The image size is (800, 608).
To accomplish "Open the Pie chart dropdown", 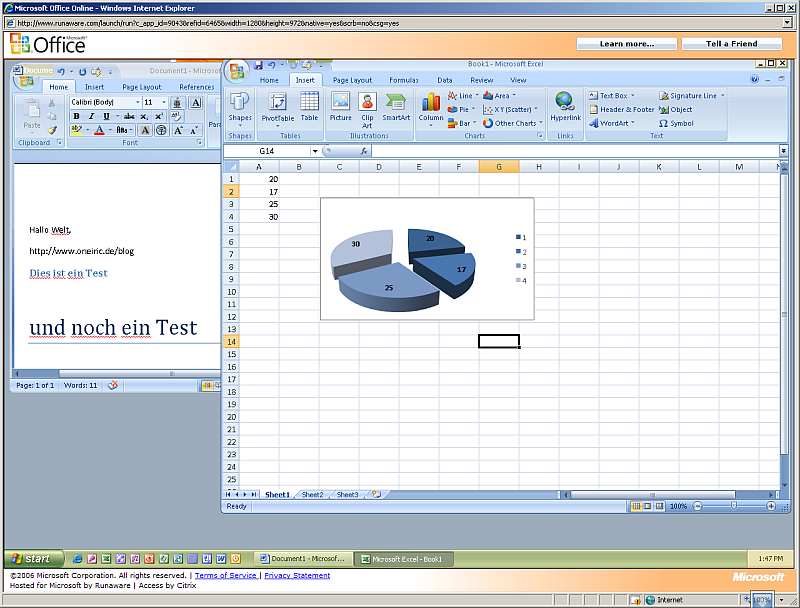I will point(461,109).
